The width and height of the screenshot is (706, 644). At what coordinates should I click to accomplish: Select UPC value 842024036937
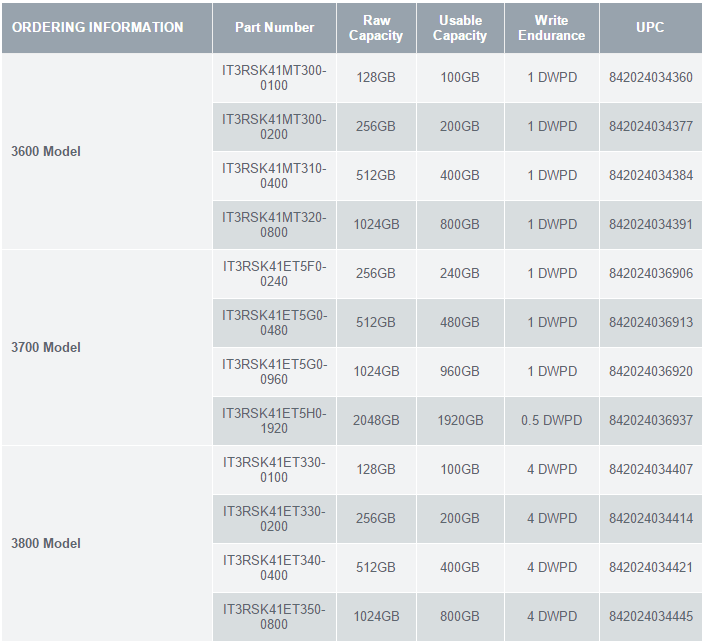(x=651, y=421)
